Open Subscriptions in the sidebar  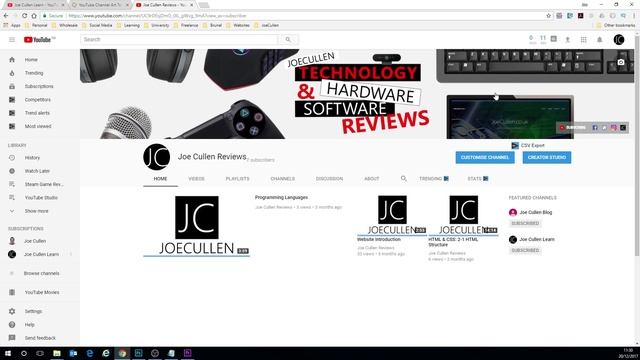click(x=40, y=87)
